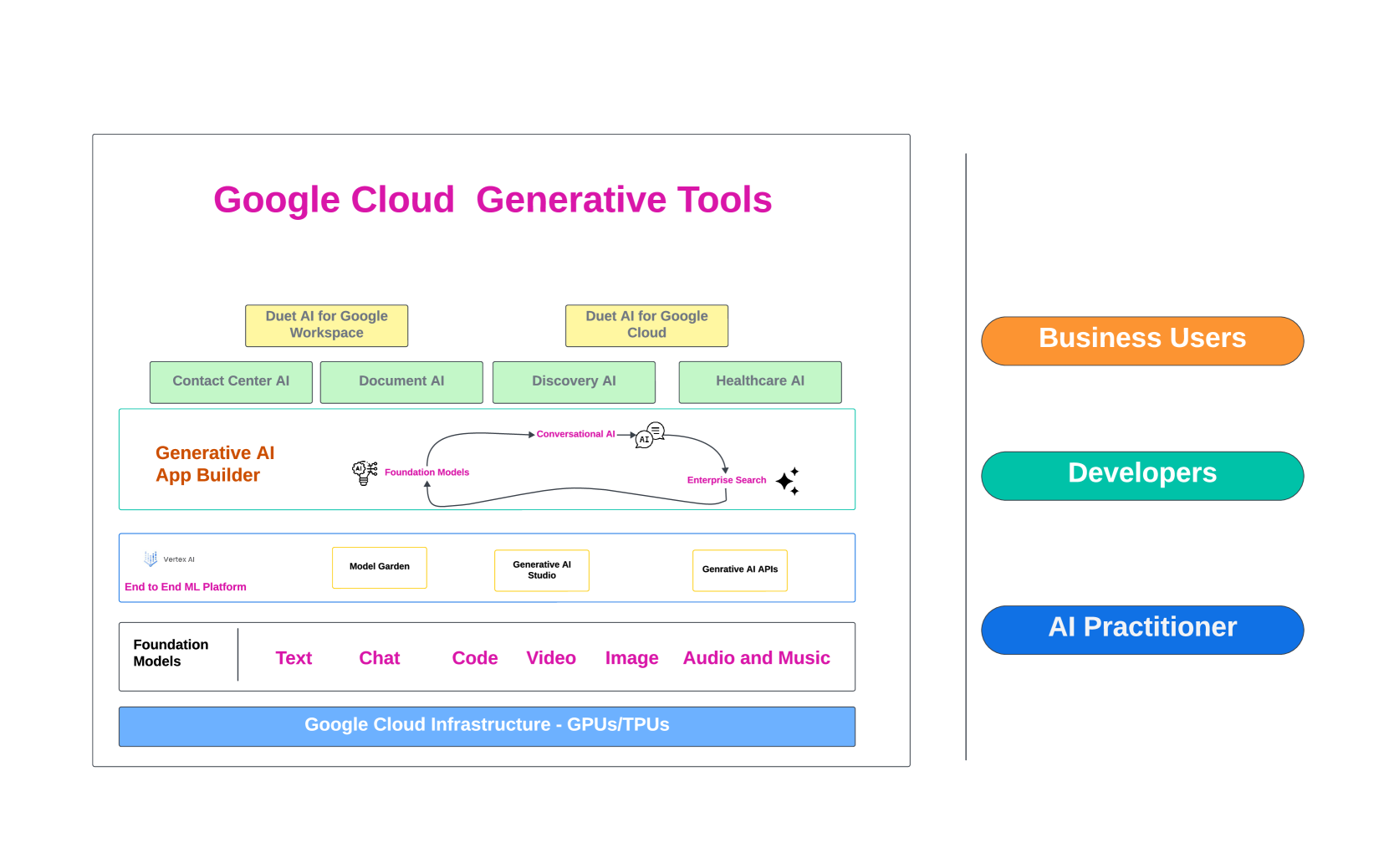
Task: Click the Enterprise Search sparkle stars icon
Action: coord(788,481)
